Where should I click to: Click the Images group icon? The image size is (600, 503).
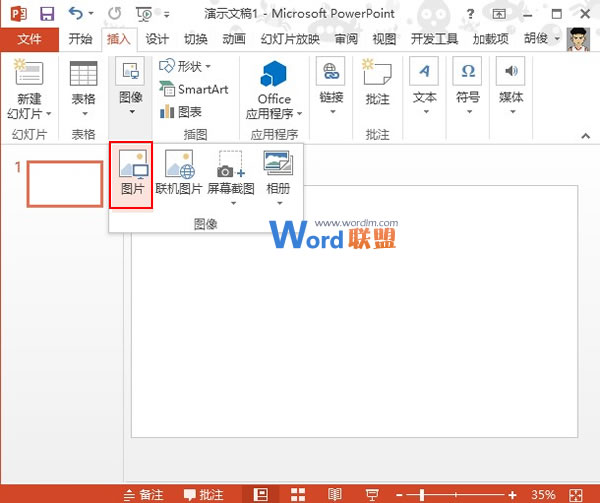pyautogui.click(x=130, y=71)
